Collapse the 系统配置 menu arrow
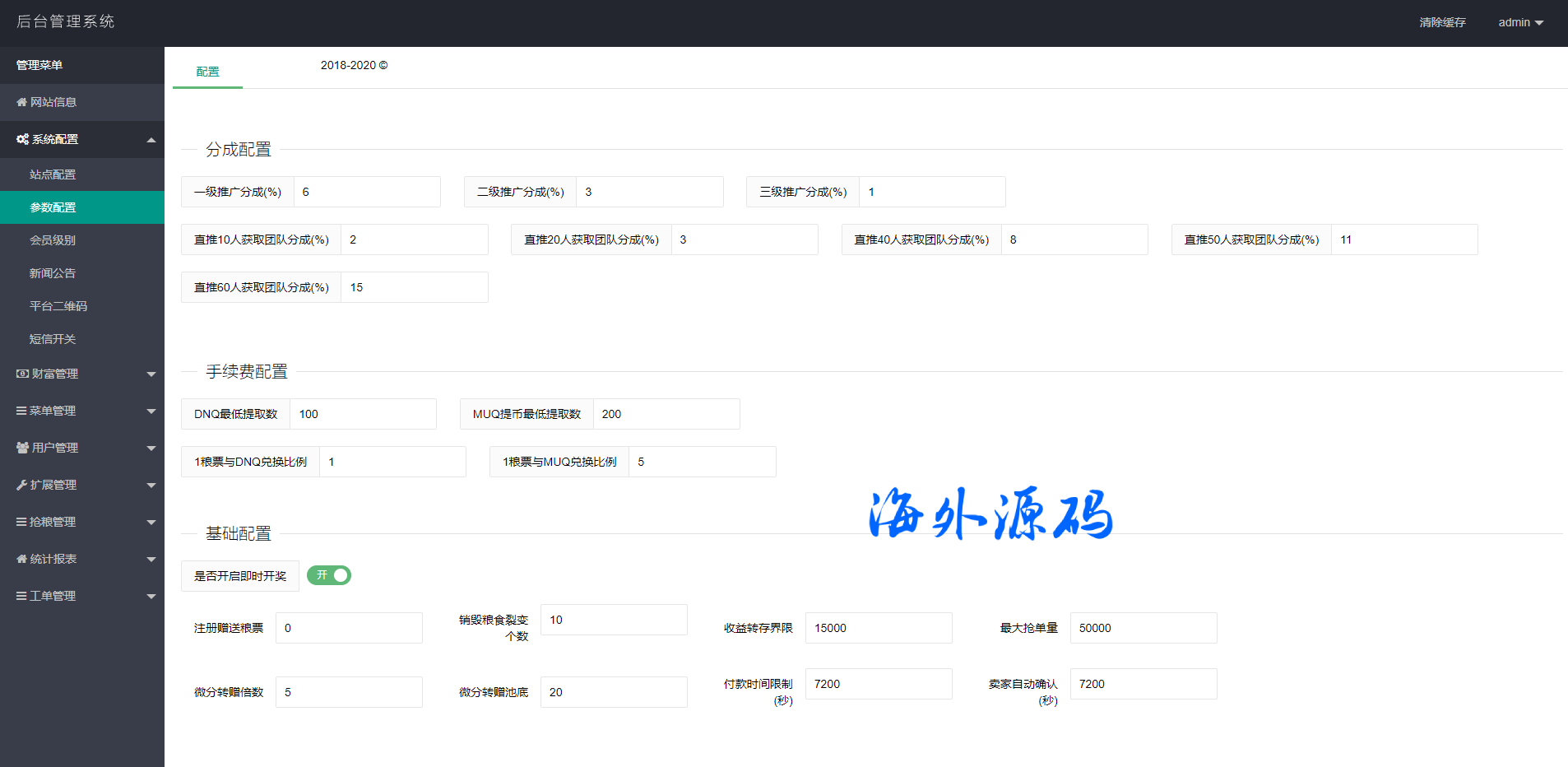This screenshot has width=1568, height=767. 151,140
